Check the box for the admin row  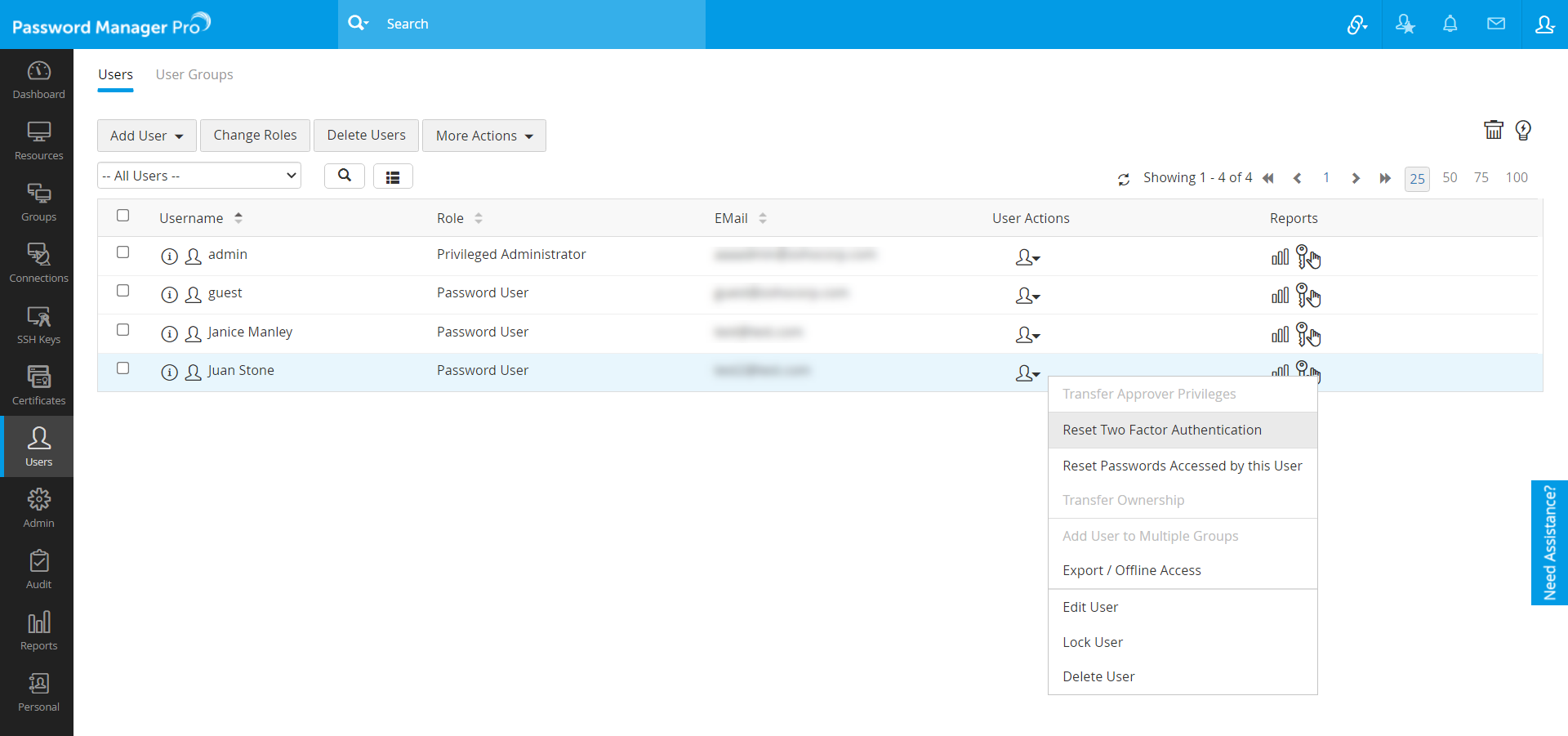pyautogui.click(x=123, y=252)
